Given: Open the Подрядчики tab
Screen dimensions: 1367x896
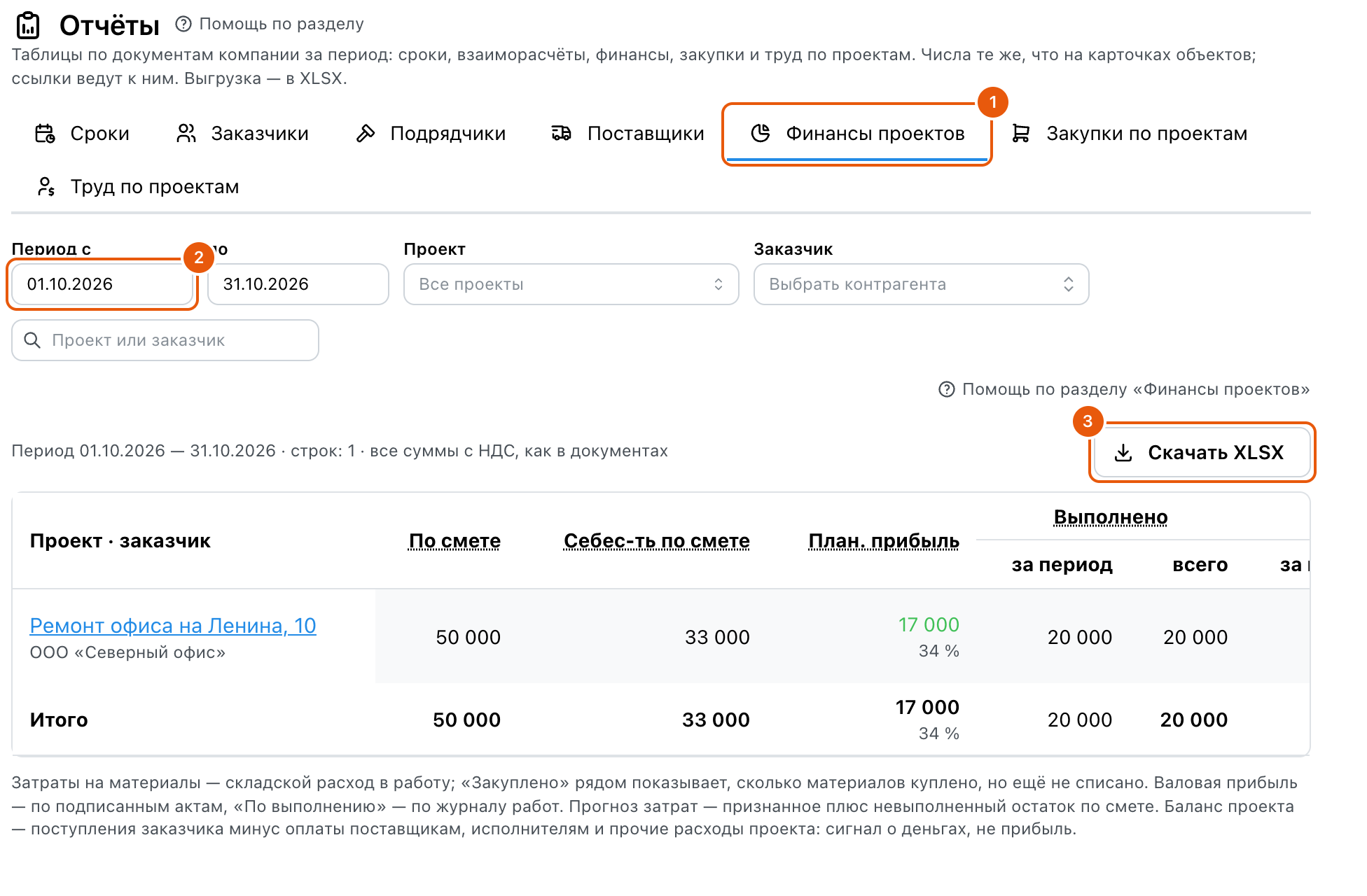Looking at the screenshot, I should pos(431,133).
